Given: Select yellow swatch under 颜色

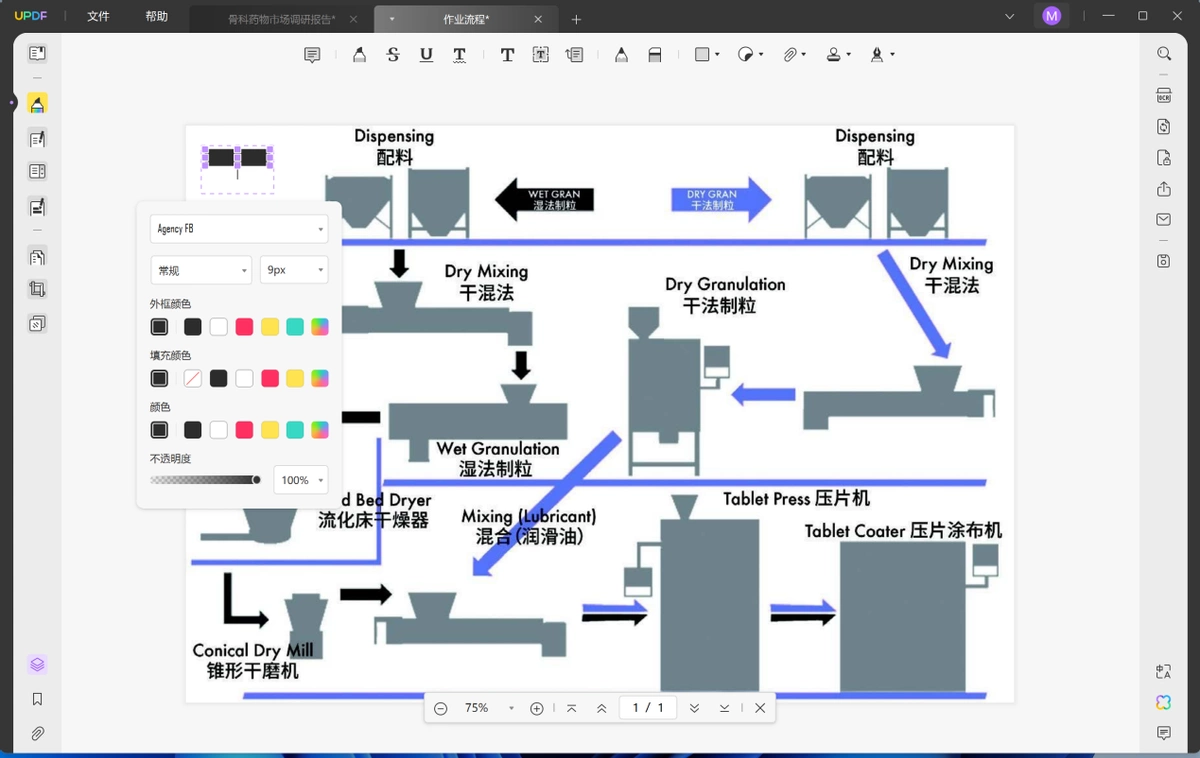Looking at the screenshot, I should click(270, 430).
